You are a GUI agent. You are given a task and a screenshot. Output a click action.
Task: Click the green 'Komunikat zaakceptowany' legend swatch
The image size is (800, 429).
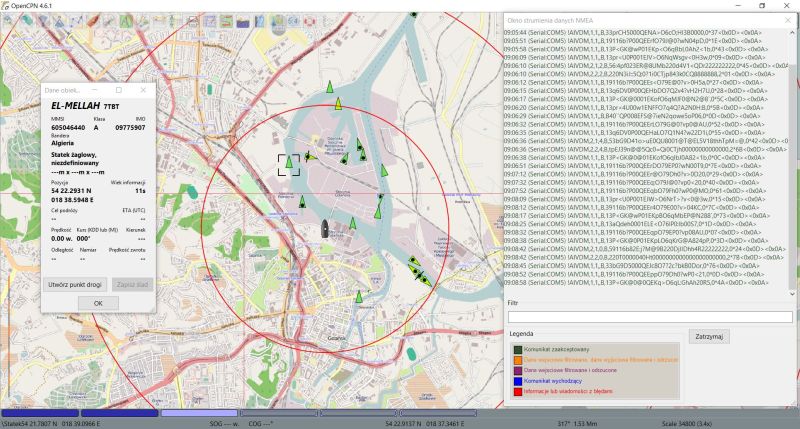[518, 350]
